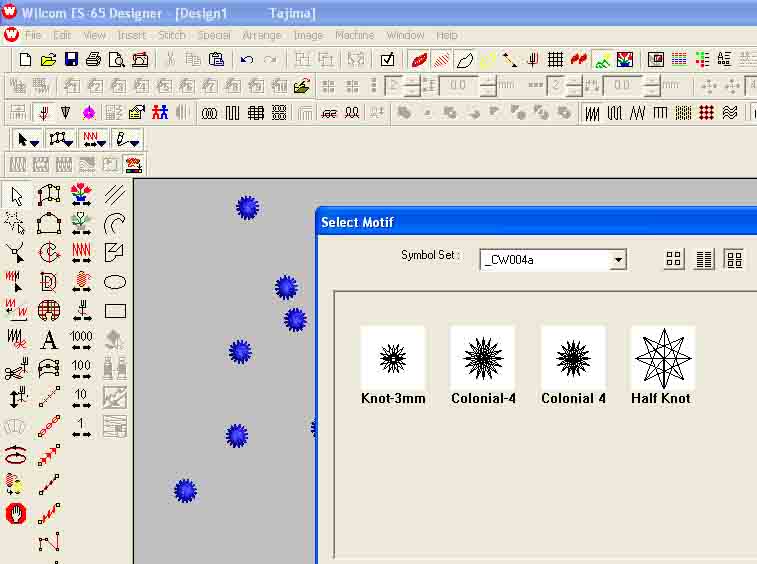
Task: Click the New document icon
Action: coord(26,60)
